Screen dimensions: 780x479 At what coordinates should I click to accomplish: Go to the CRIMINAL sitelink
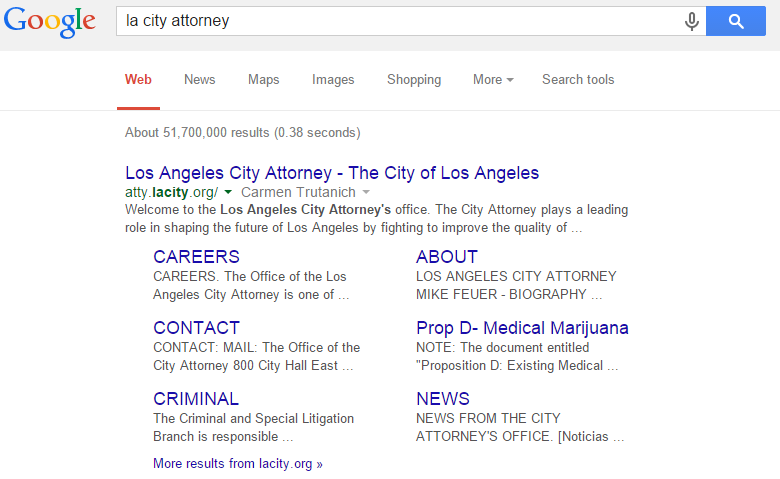pyautogui.click(x=196, y=399)
